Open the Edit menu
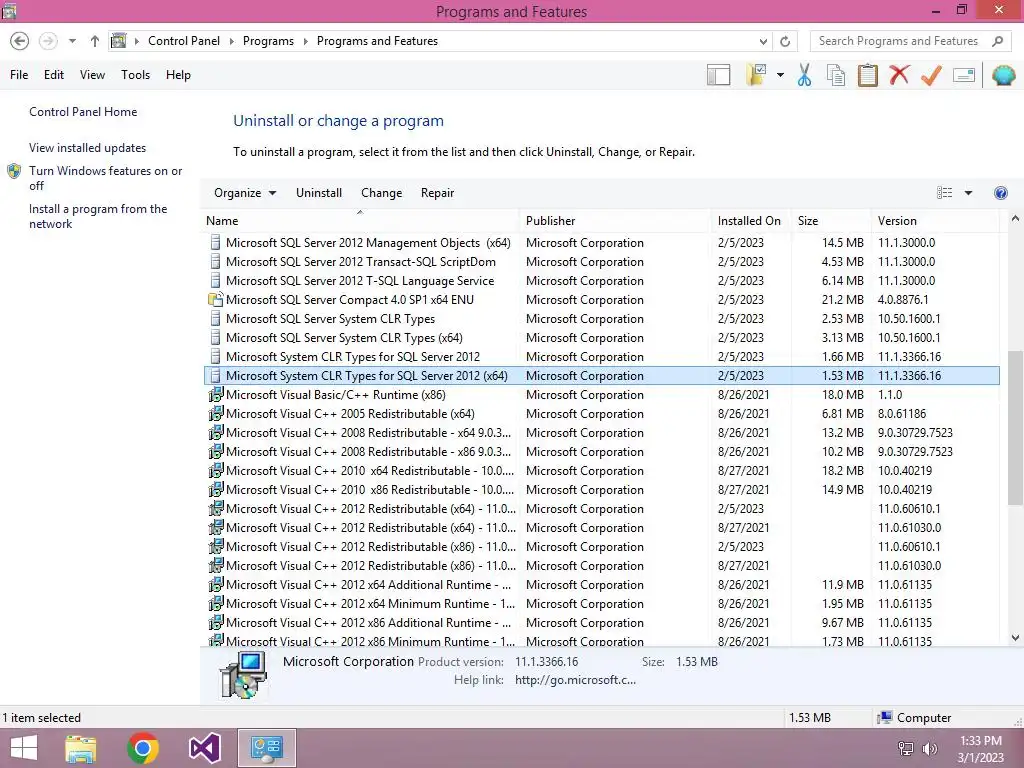 click(x=54, y=75)
